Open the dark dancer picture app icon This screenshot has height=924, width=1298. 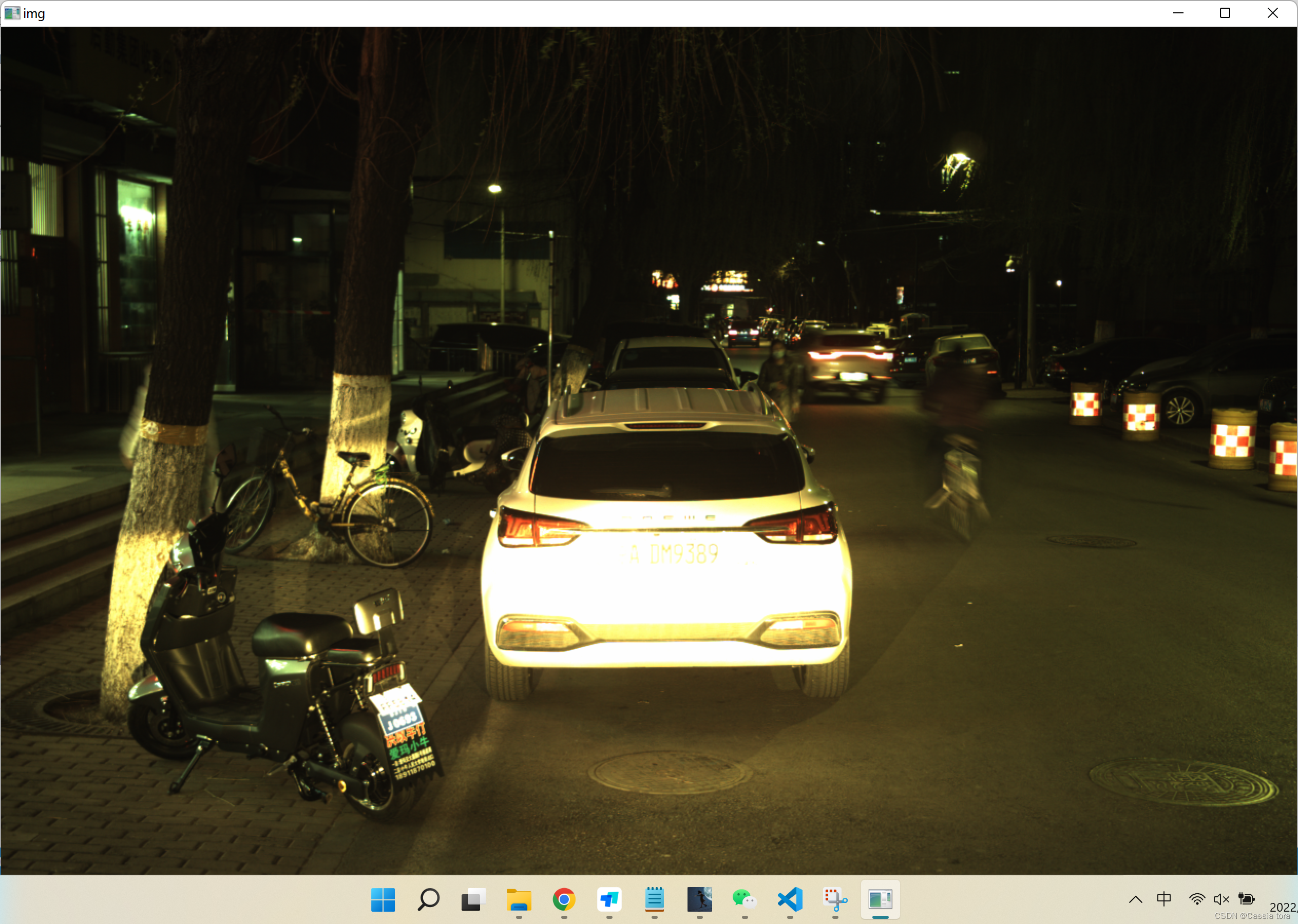pos(699,899)
